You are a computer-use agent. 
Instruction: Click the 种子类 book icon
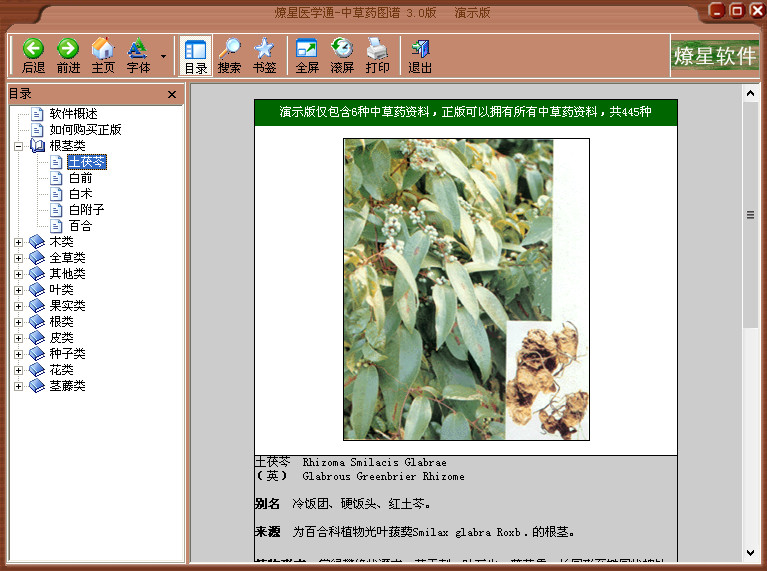(x=37, y=354)
